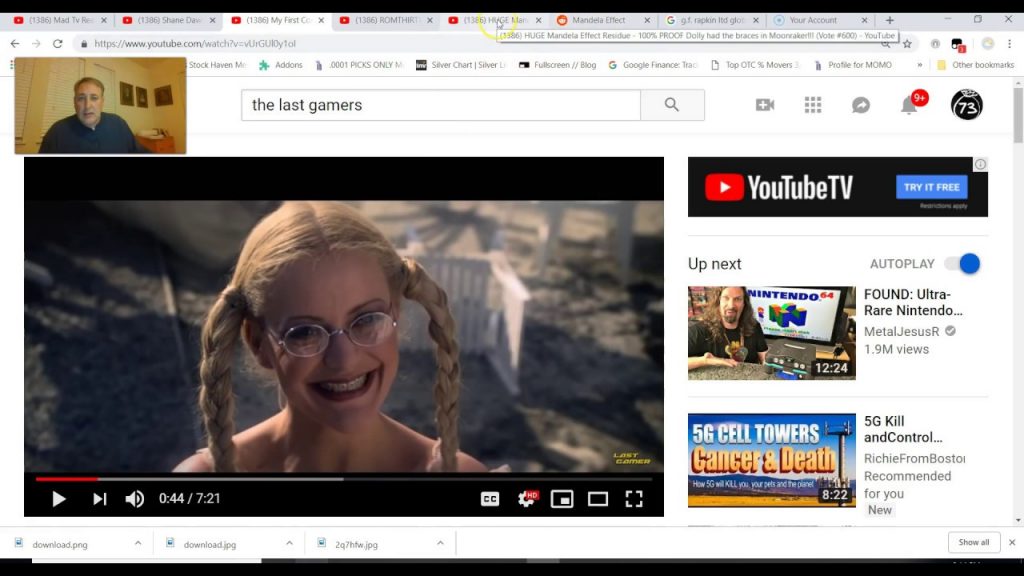Viewport: 1024px width, 576px height.
Task: Open the 5G Cell Towers video thumbnail
Action: pos(771,460)
